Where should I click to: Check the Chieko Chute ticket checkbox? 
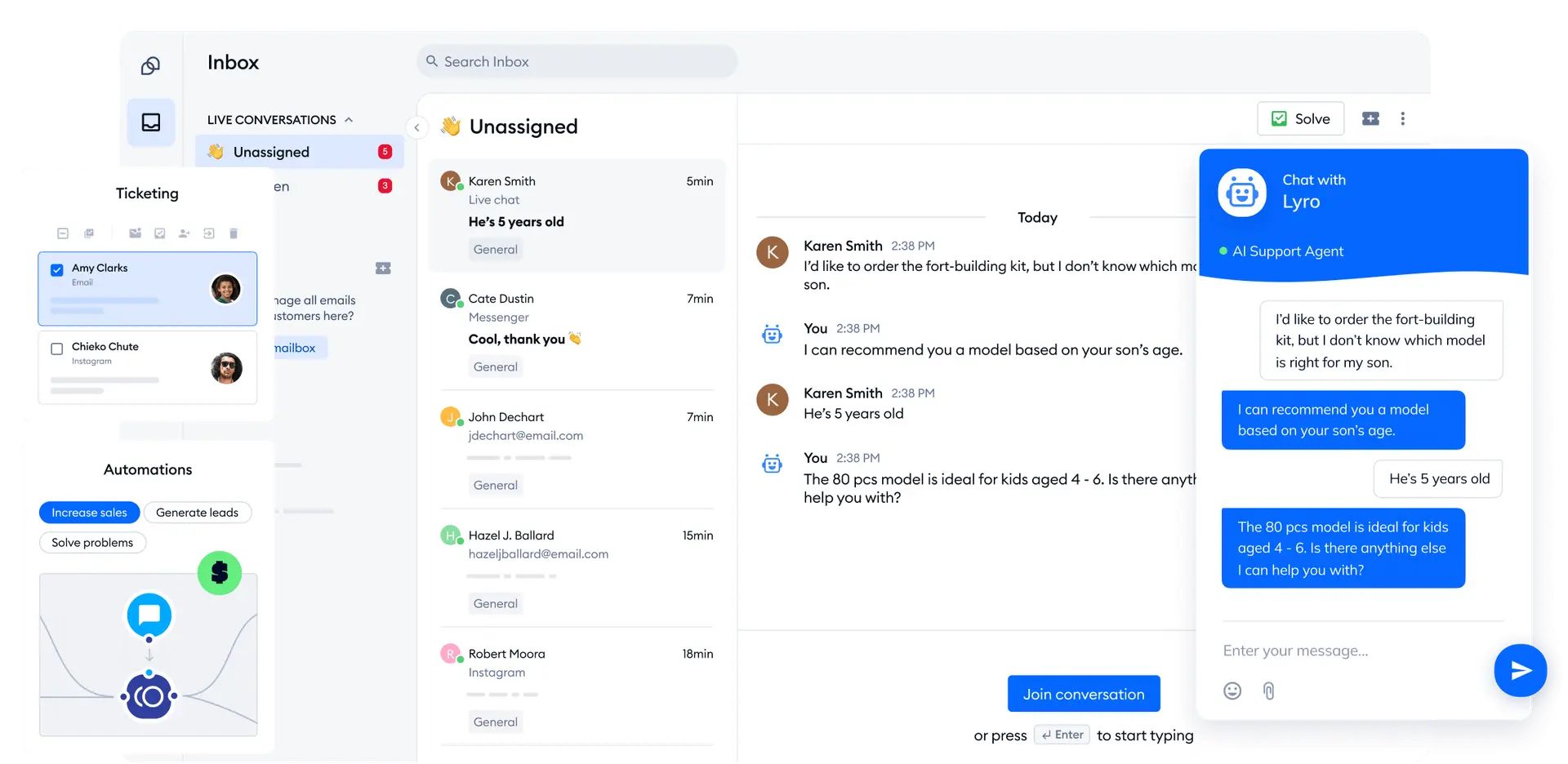pyautogui.click(x=56, y=349)
